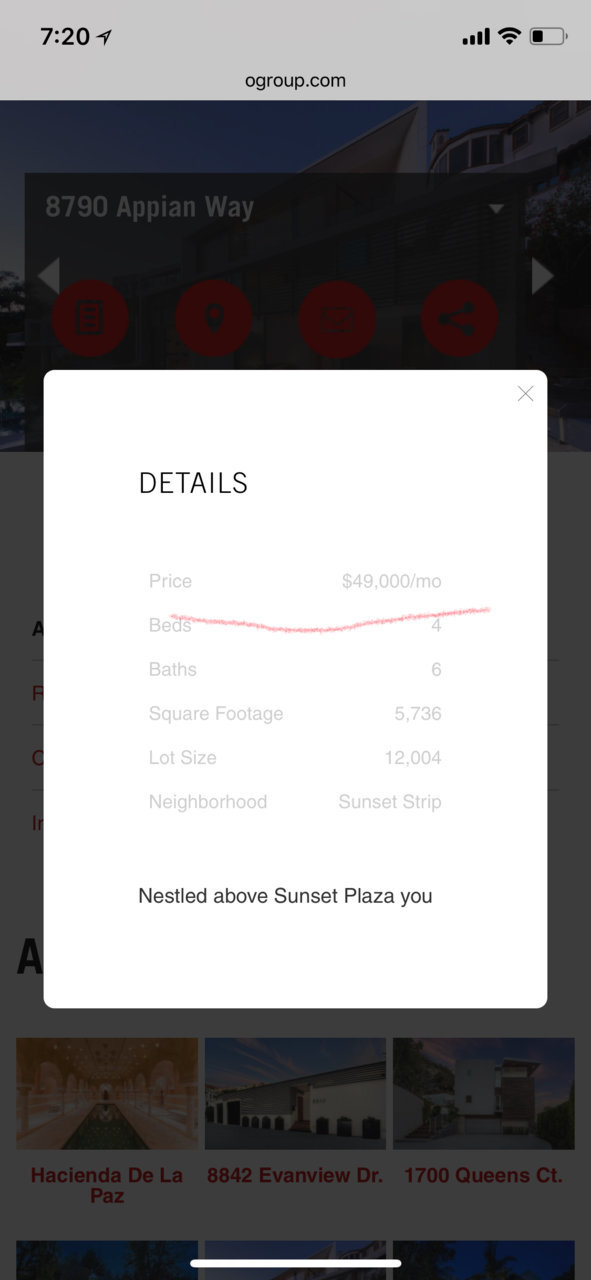Go to previous listing with left arrow
Screen dimensions: 591x1280
point(48,276)
